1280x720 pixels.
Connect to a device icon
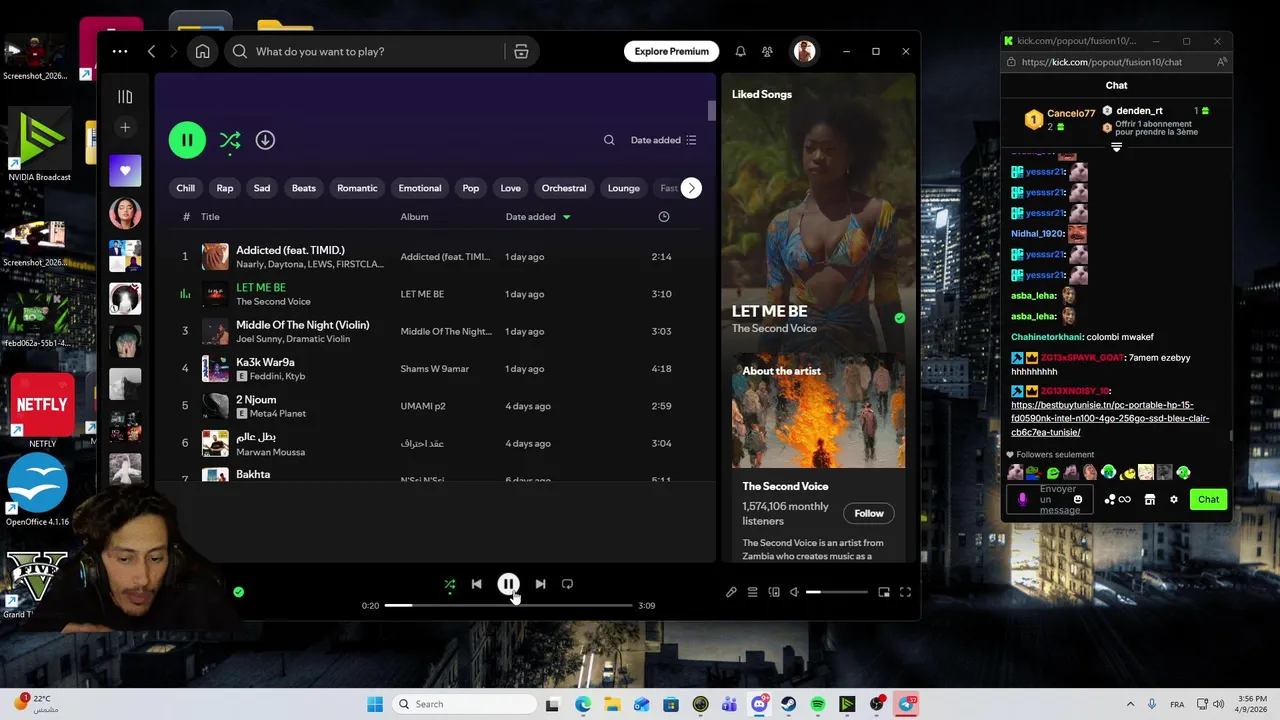774,592
